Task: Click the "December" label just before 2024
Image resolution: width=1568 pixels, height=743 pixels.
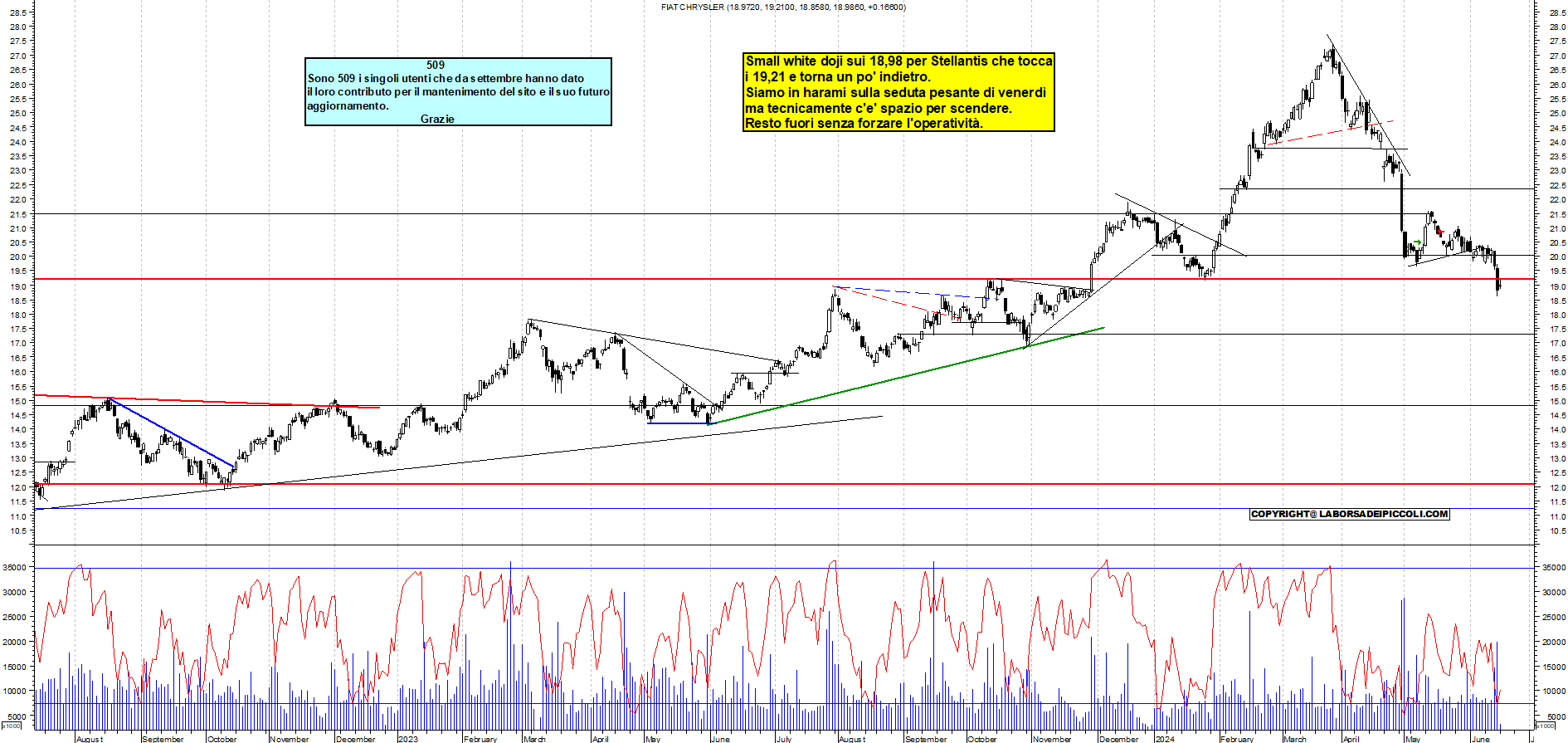Action: [1119, 739]
